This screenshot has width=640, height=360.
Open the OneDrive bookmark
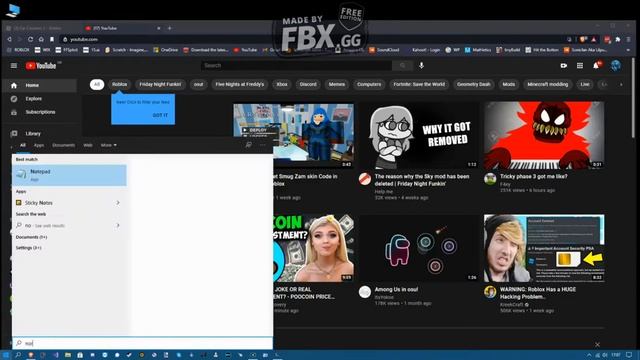pos(166,50)
